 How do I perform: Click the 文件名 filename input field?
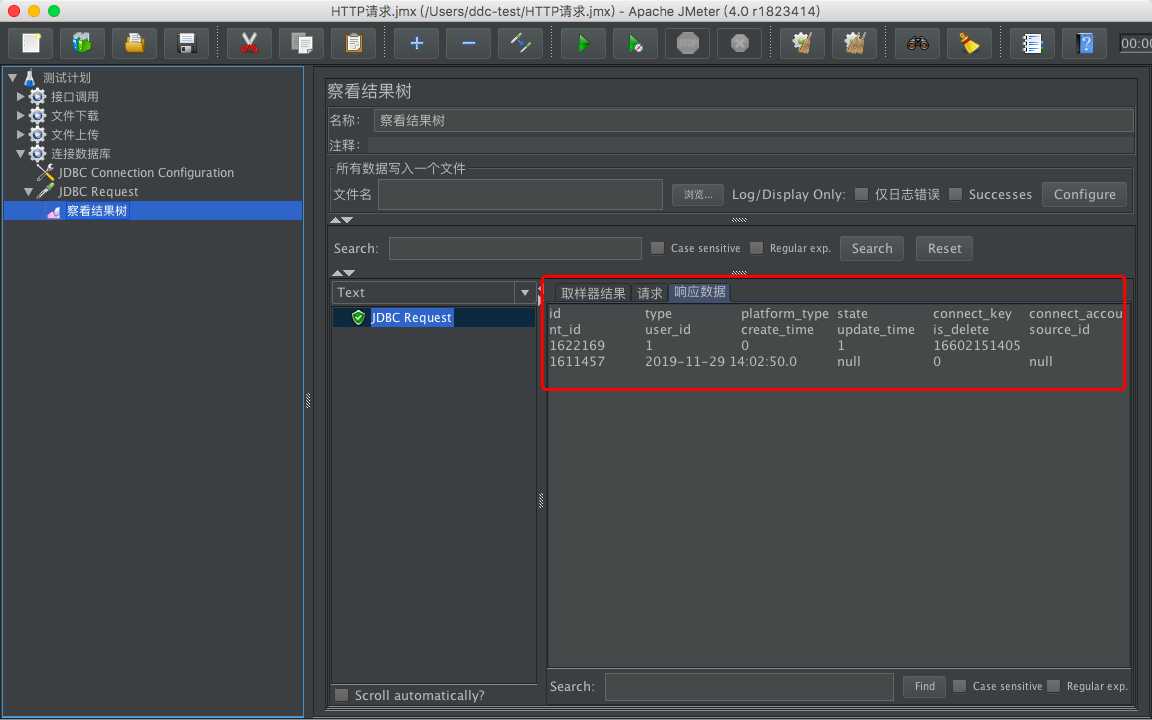pyautogui.click(x=520, y=195)
